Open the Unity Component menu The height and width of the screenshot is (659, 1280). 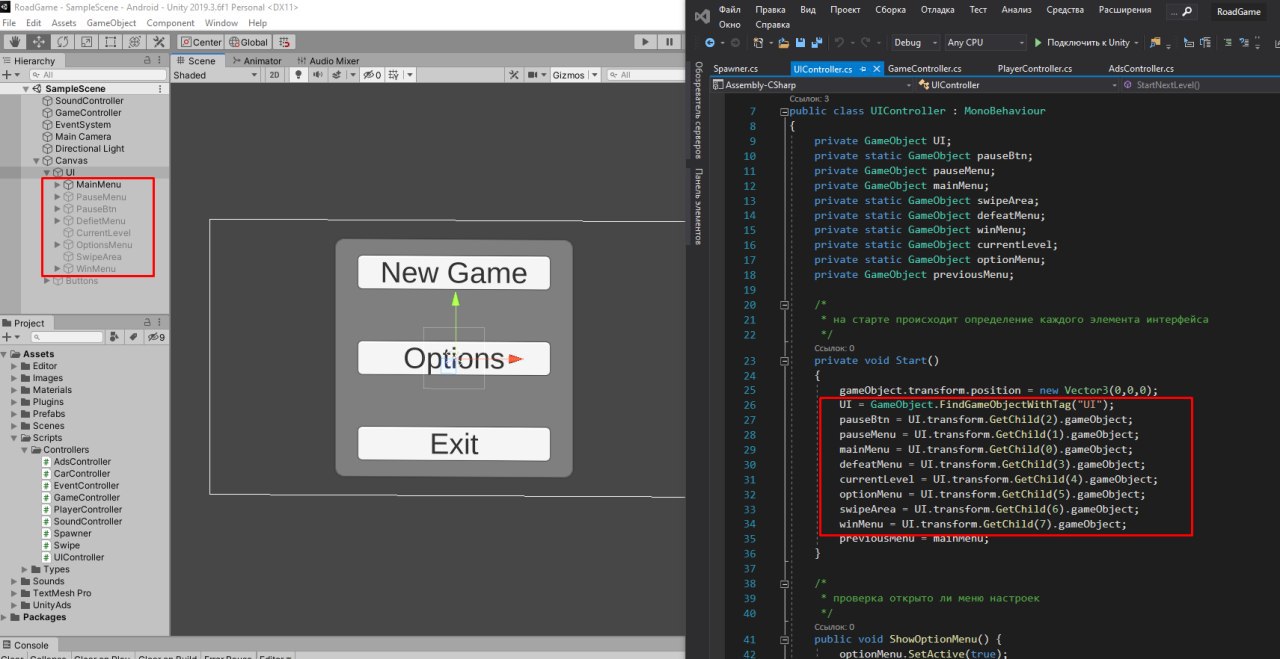pyautogui.click(x=170, y=23)
